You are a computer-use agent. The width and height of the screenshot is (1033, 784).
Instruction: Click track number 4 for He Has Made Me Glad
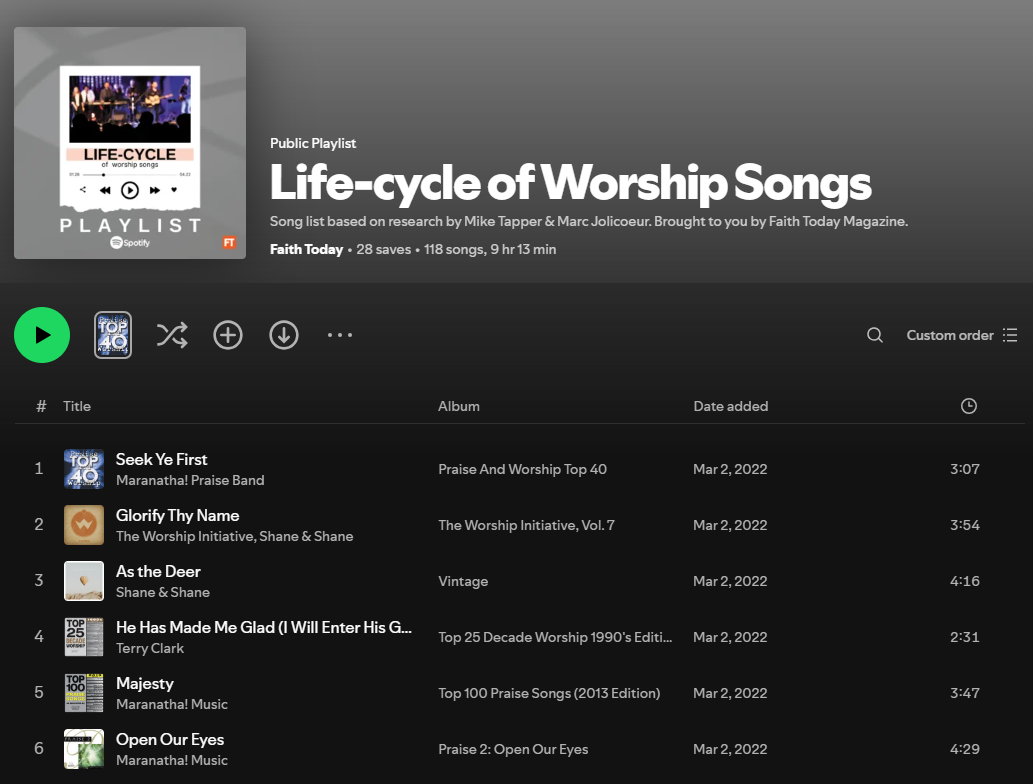point(39,636)
